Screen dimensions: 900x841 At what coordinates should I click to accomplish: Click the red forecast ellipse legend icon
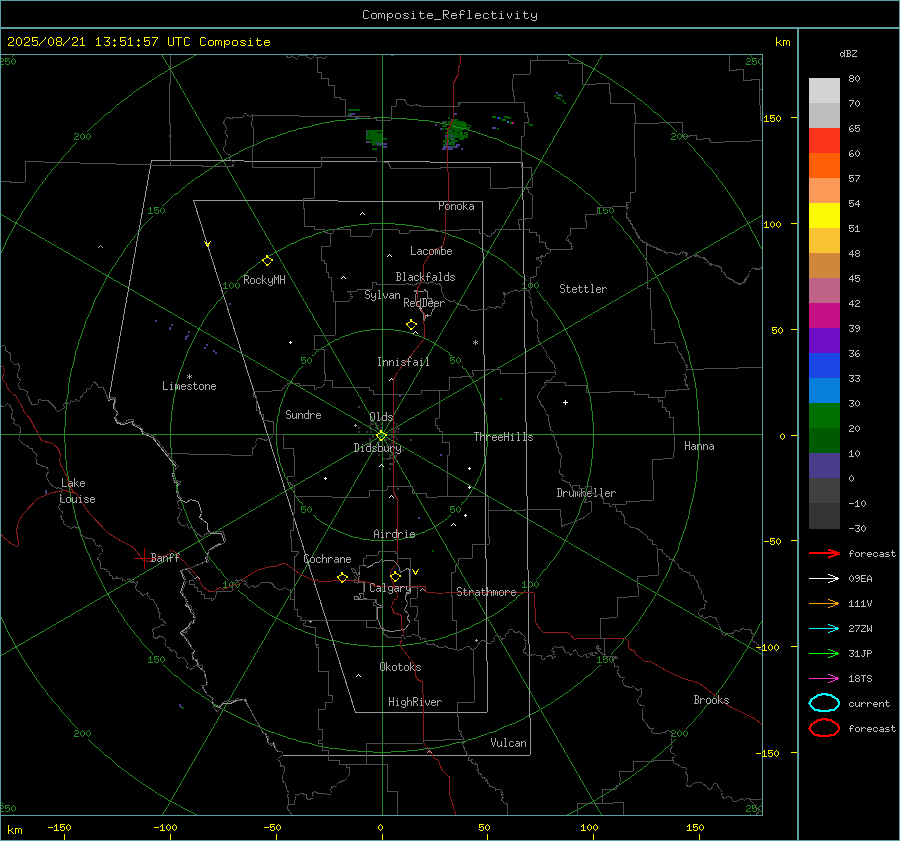click(824, 728)
